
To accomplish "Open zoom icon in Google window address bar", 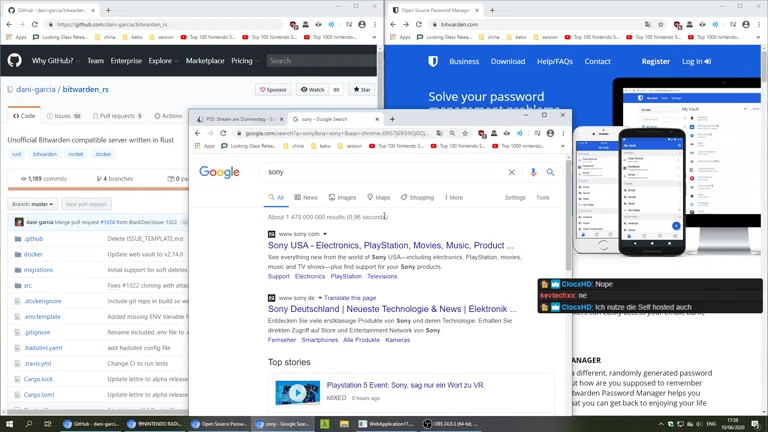I will coord(452,133).
